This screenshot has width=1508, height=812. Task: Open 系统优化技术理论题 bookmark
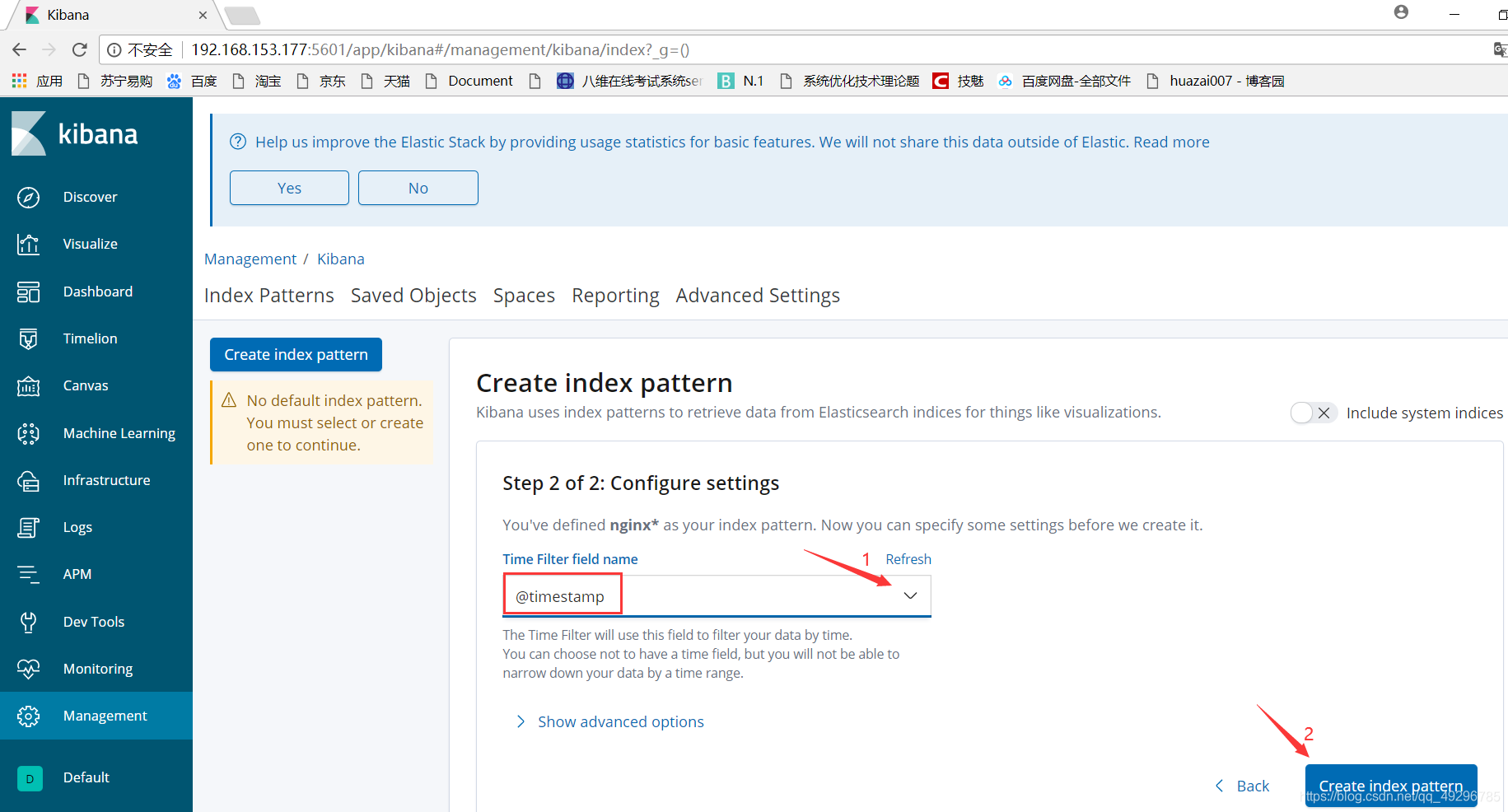point(849,81)
